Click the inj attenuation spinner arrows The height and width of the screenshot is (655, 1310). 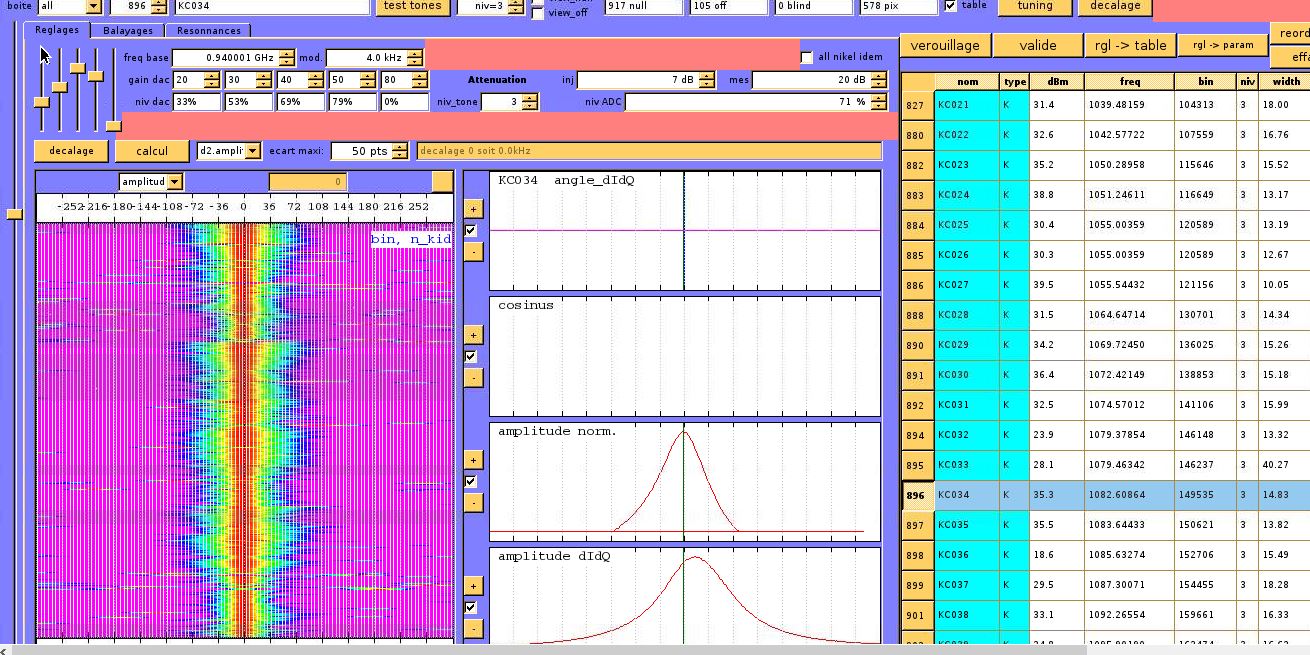click(707, 80)
